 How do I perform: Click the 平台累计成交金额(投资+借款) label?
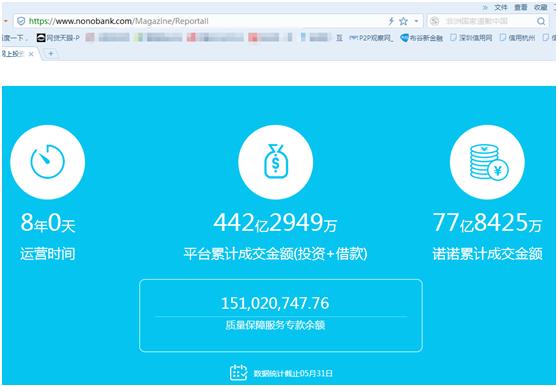pyautogui.click(x=275, y=254)
